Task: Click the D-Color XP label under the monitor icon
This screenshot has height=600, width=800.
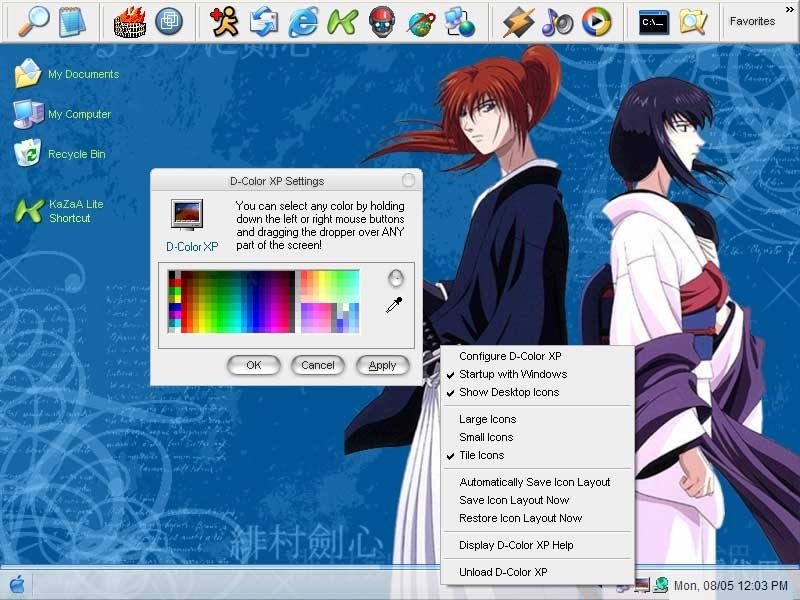Action: (x=192, y=247)
